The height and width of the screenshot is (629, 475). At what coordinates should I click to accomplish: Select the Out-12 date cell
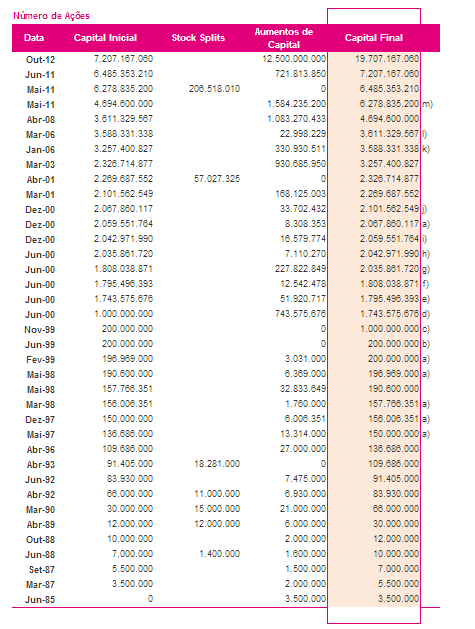[40, 59]
